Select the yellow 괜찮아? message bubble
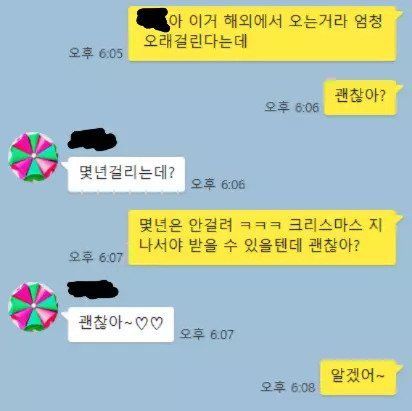 (363, 97)
